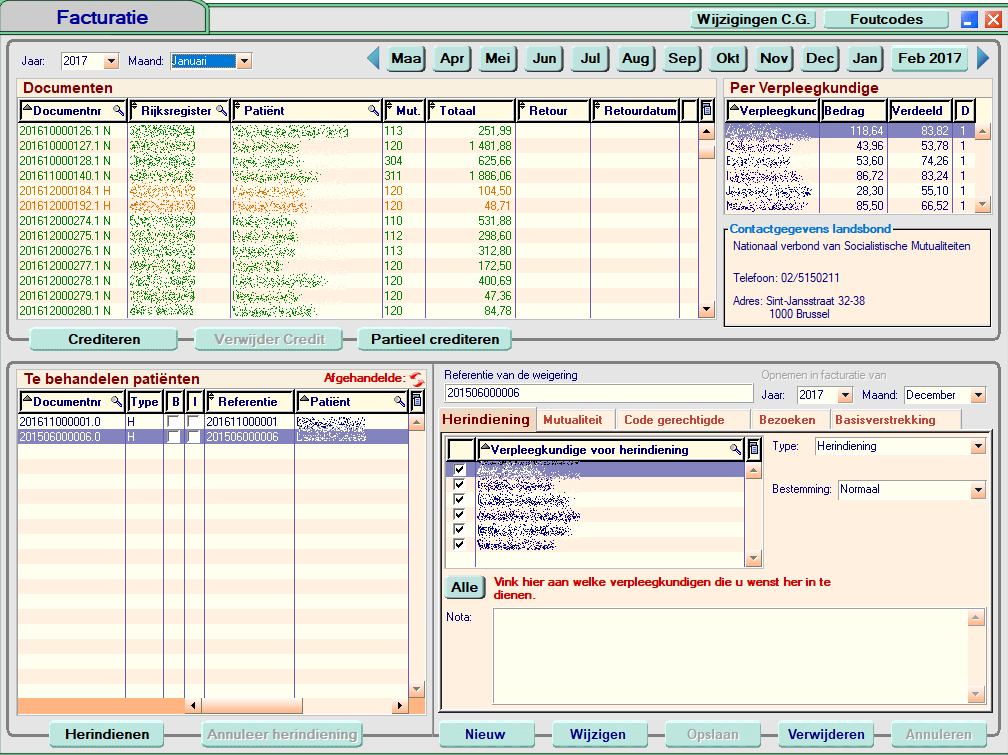Uncheck the first verpleegkundige herindiening checkbox
The width and height of the screenshot is (1008, 755).
(460, 469)
